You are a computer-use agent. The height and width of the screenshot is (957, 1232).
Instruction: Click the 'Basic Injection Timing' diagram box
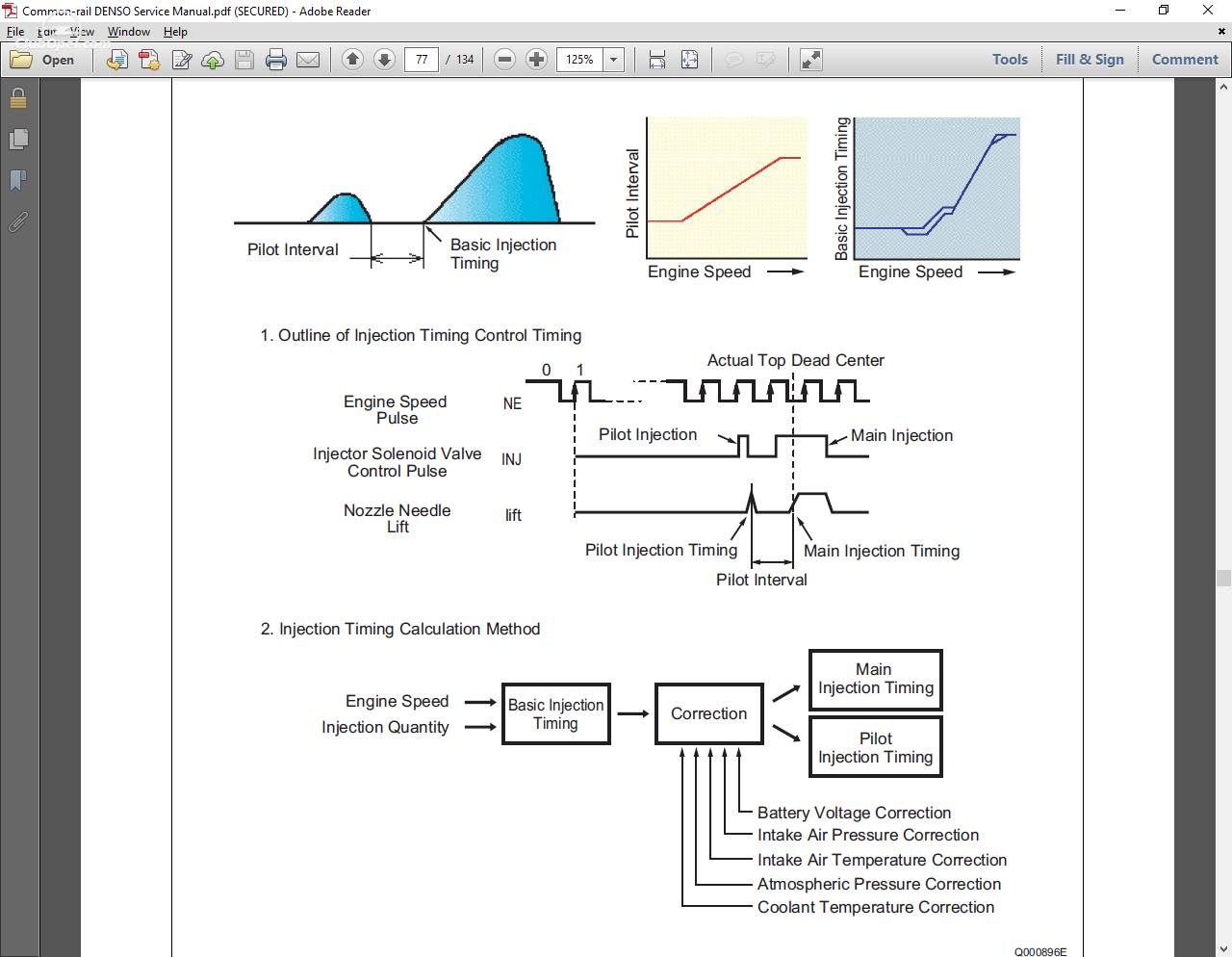click(x=556, y=713)
